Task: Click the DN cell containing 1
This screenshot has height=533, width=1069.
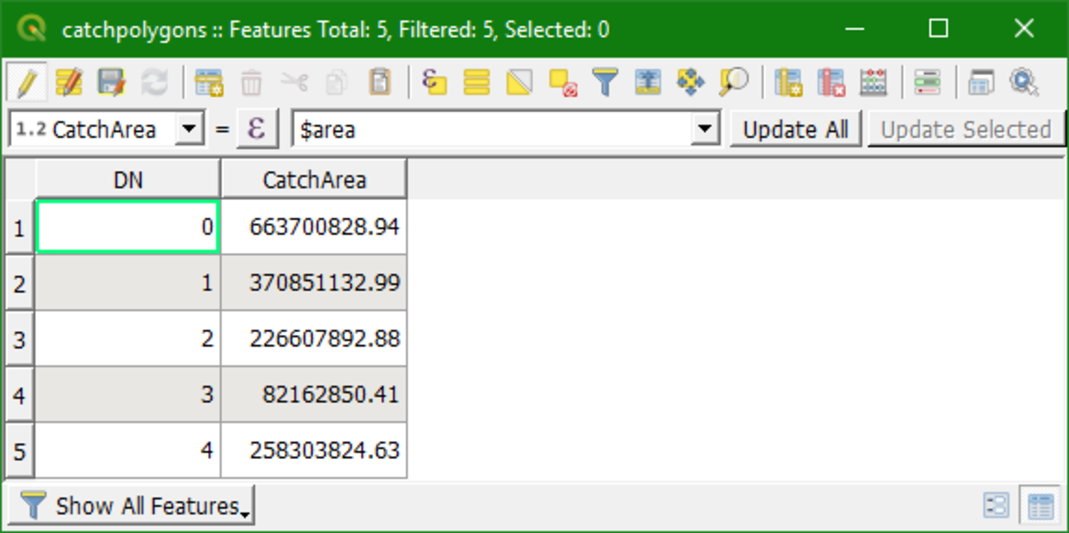Action: click(x=127, y=283)
